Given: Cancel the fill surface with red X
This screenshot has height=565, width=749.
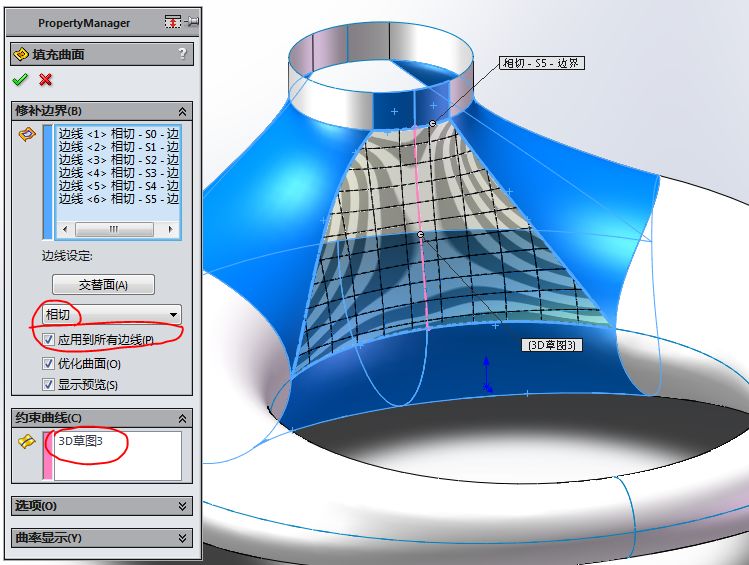Looking at the screenshot, I should 45,79.
